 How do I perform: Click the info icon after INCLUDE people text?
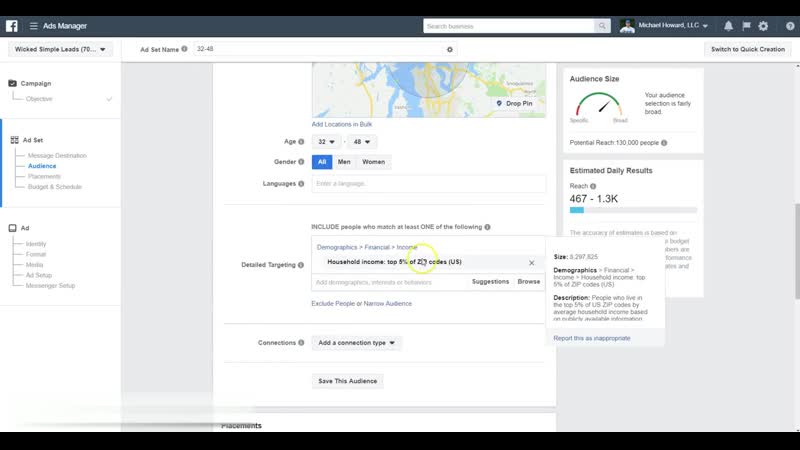coord(487,227)
